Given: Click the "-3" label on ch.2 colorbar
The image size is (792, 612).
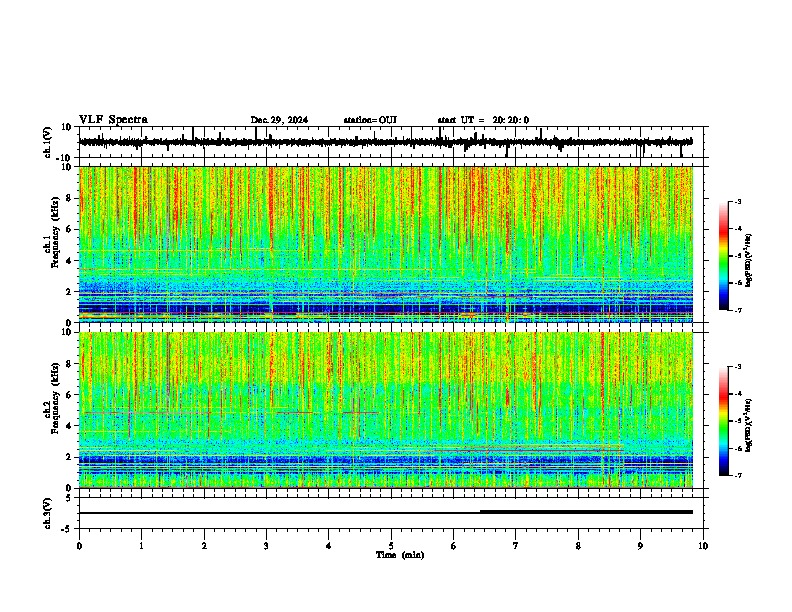Looking at the screenshot, I should click(737, 367).
